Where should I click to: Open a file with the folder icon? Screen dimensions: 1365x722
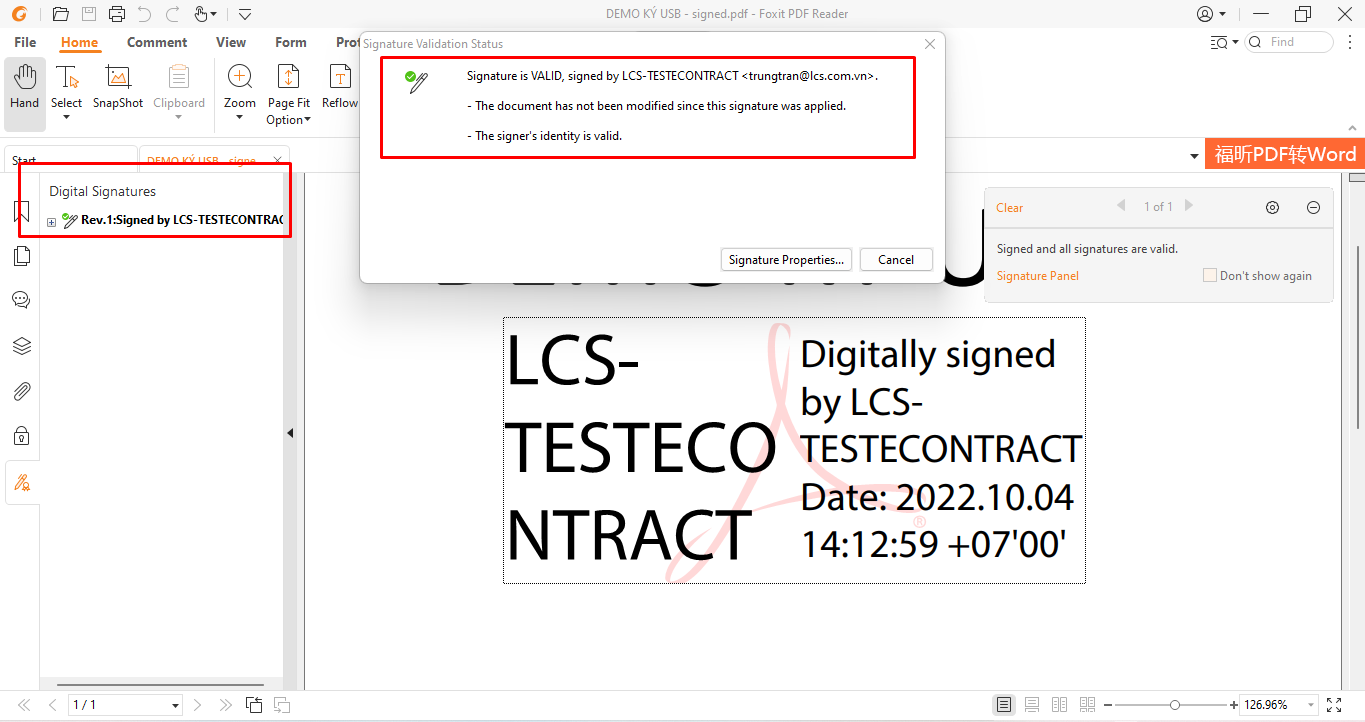click(60, 14)
